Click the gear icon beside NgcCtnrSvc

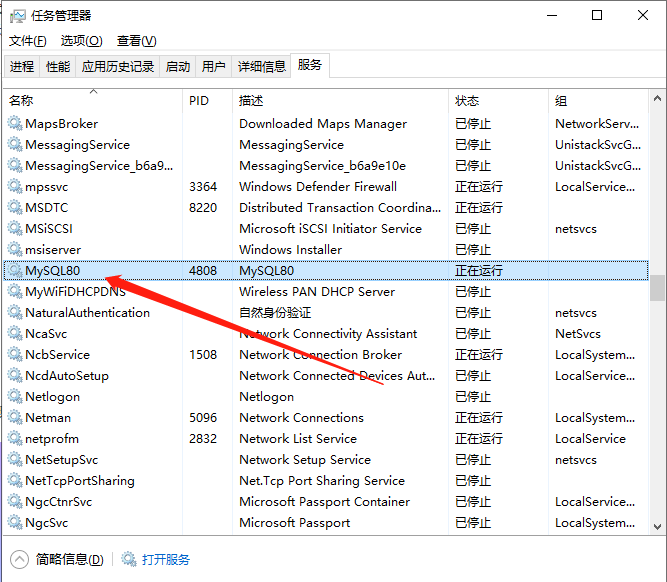(15, 501)
